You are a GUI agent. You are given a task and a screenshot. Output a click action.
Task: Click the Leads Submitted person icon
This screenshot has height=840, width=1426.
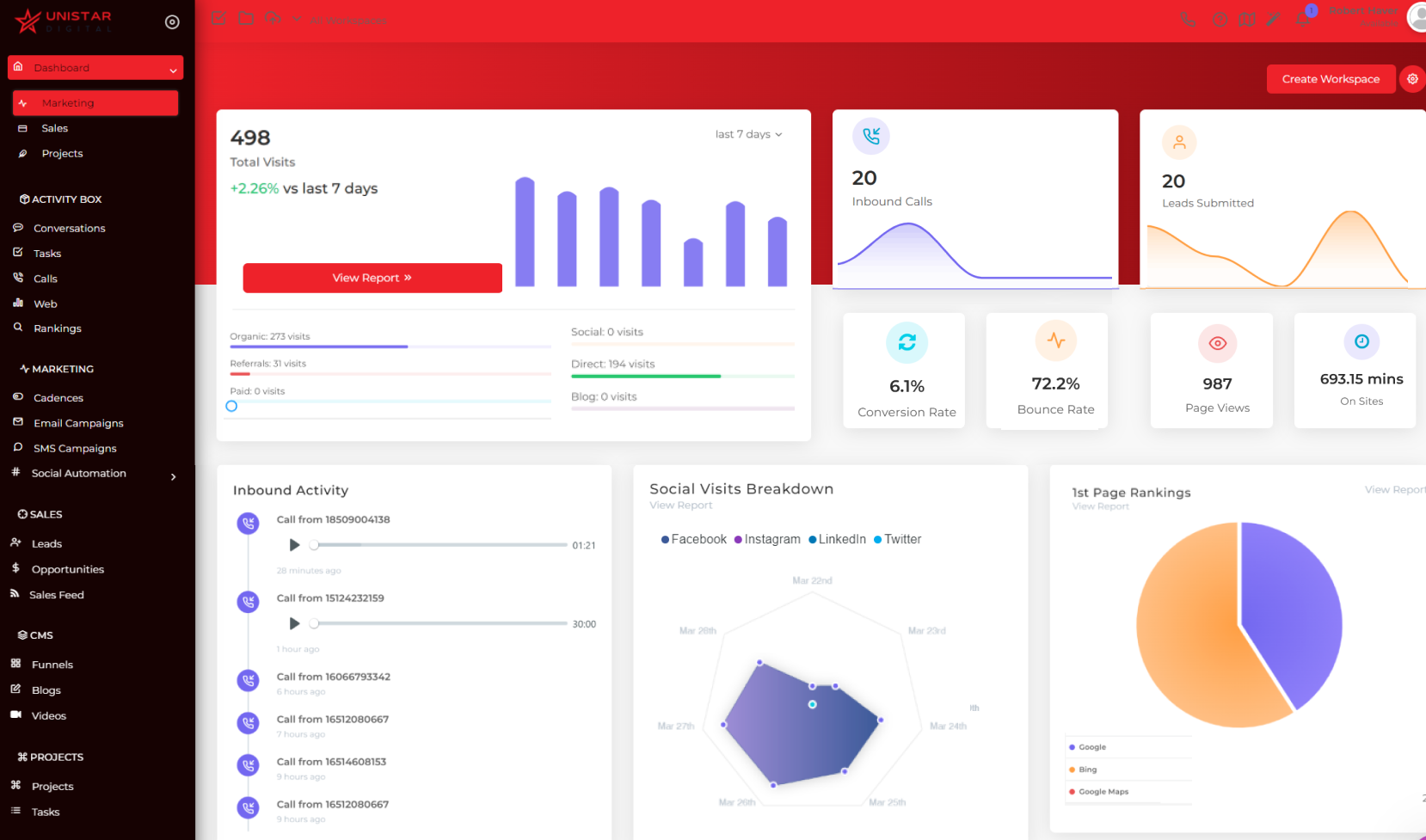click(1179, 143)
